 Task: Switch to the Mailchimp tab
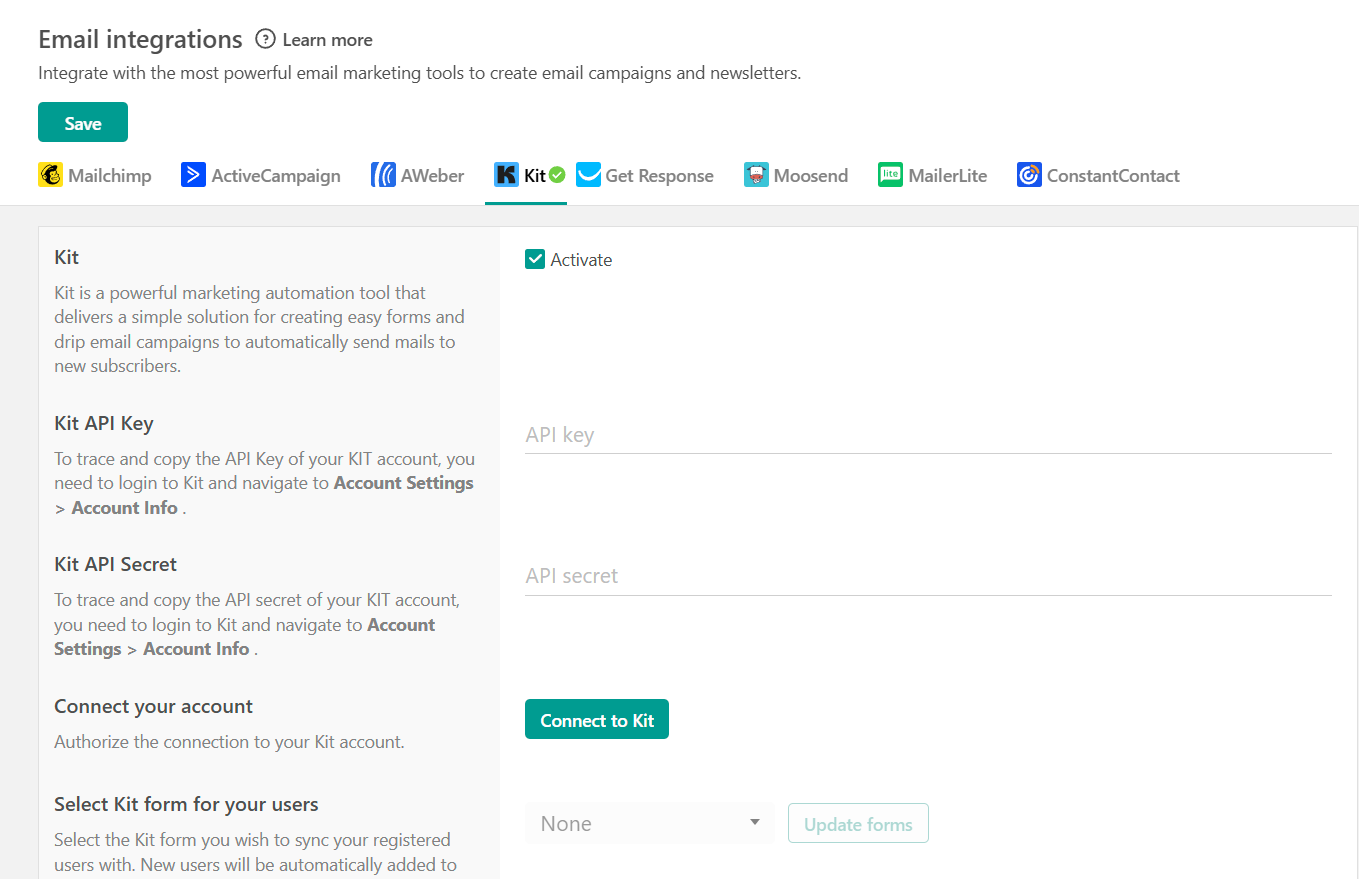click(x=95, y=176)
